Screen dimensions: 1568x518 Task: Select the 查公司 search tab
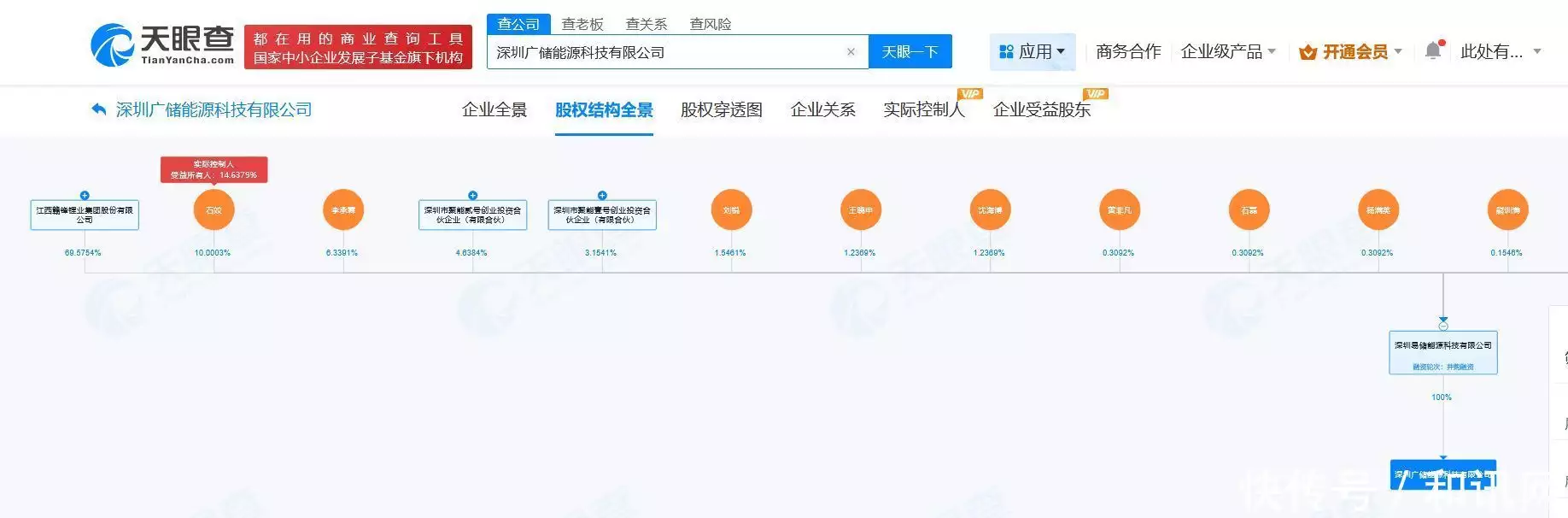pos(518,24)
